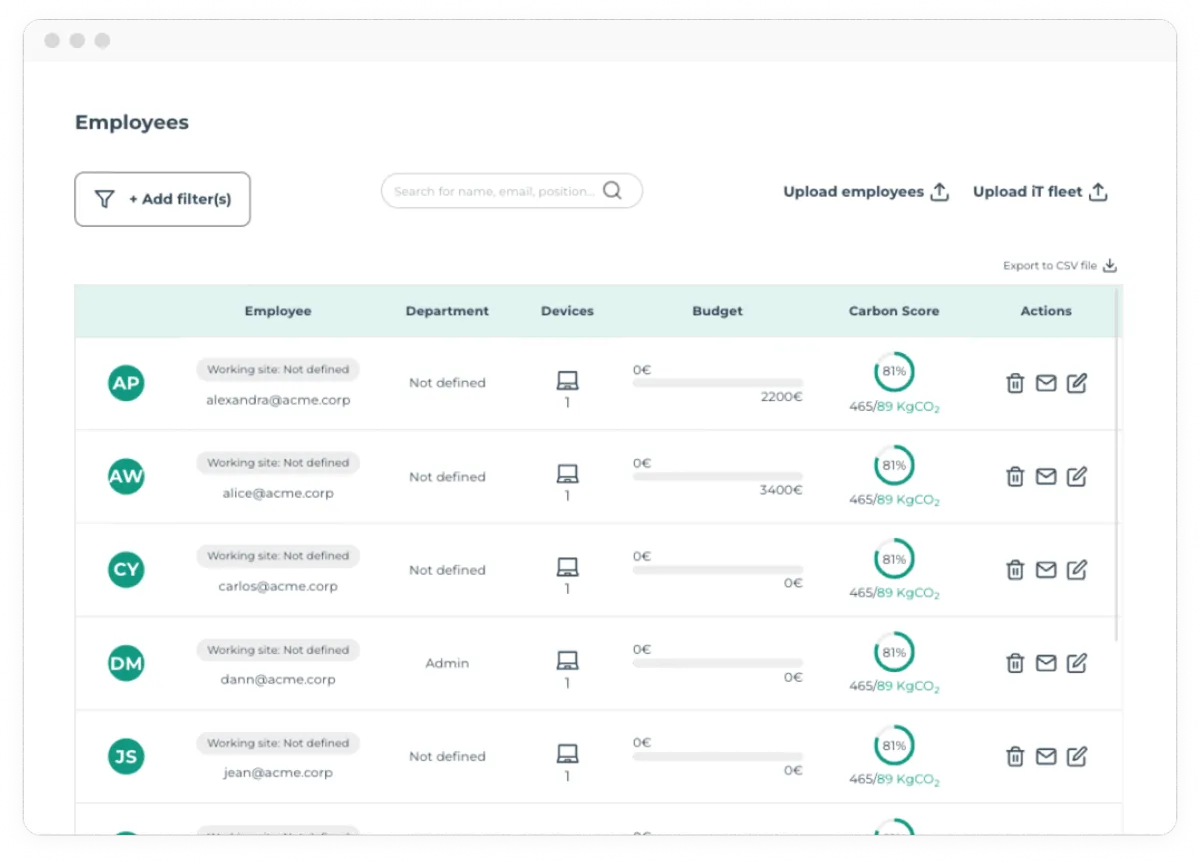The height and width of the screenshot is (862, 1200).
Task: Click the Department column header
Action: [447, 311]
